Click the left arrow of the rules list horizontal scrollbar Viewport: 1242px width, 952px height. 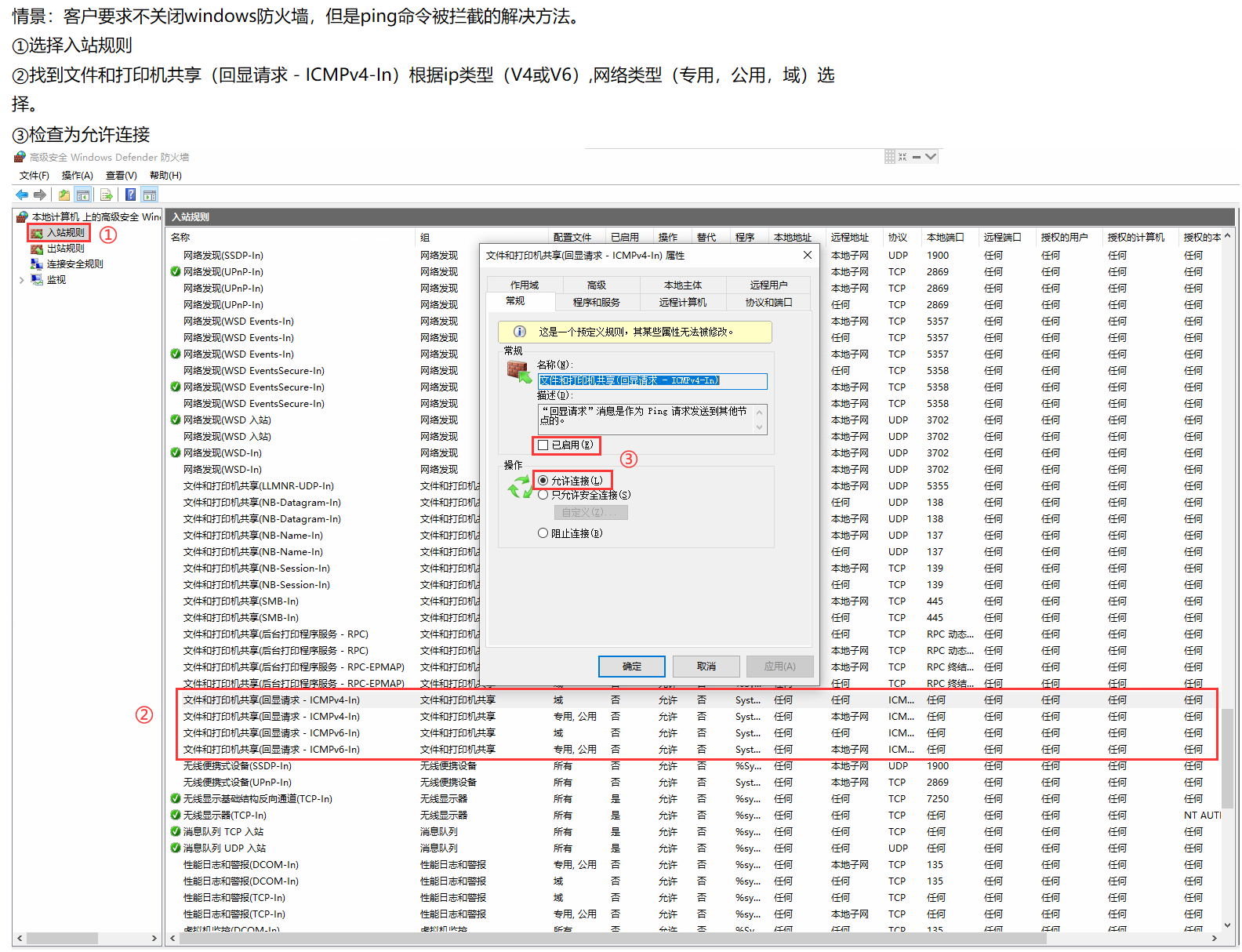point(173,938)
